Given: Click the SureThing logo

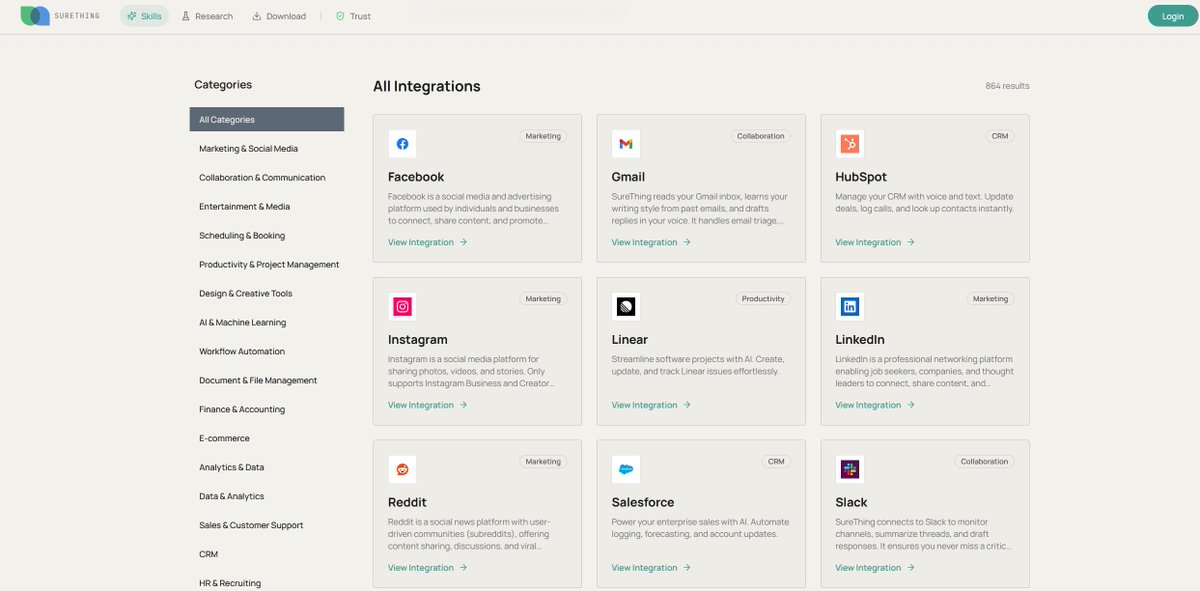Looking at the screenshot, I should 59,16.
